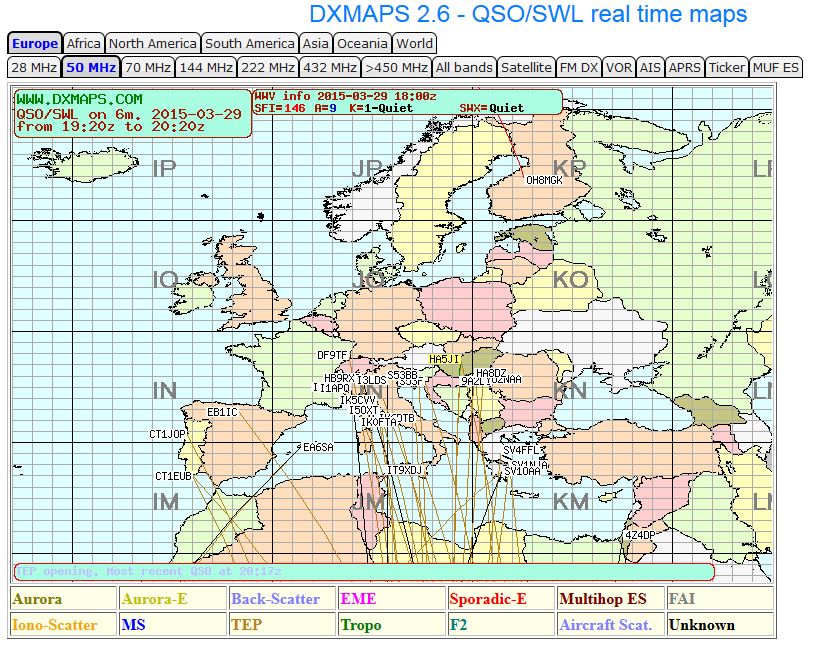
Task: Click the Sporadic-E legend entry
Action: pyautogui.click(x=500, y=599)
